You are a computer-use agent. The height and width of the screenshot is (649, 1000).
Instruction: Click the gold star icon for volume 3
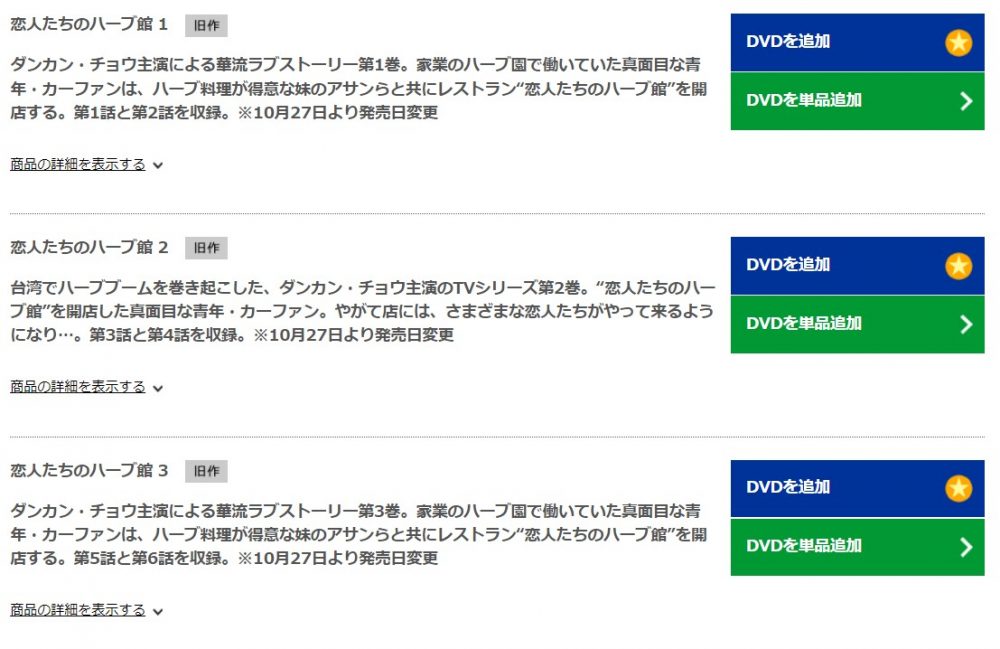tap(958, 488)
